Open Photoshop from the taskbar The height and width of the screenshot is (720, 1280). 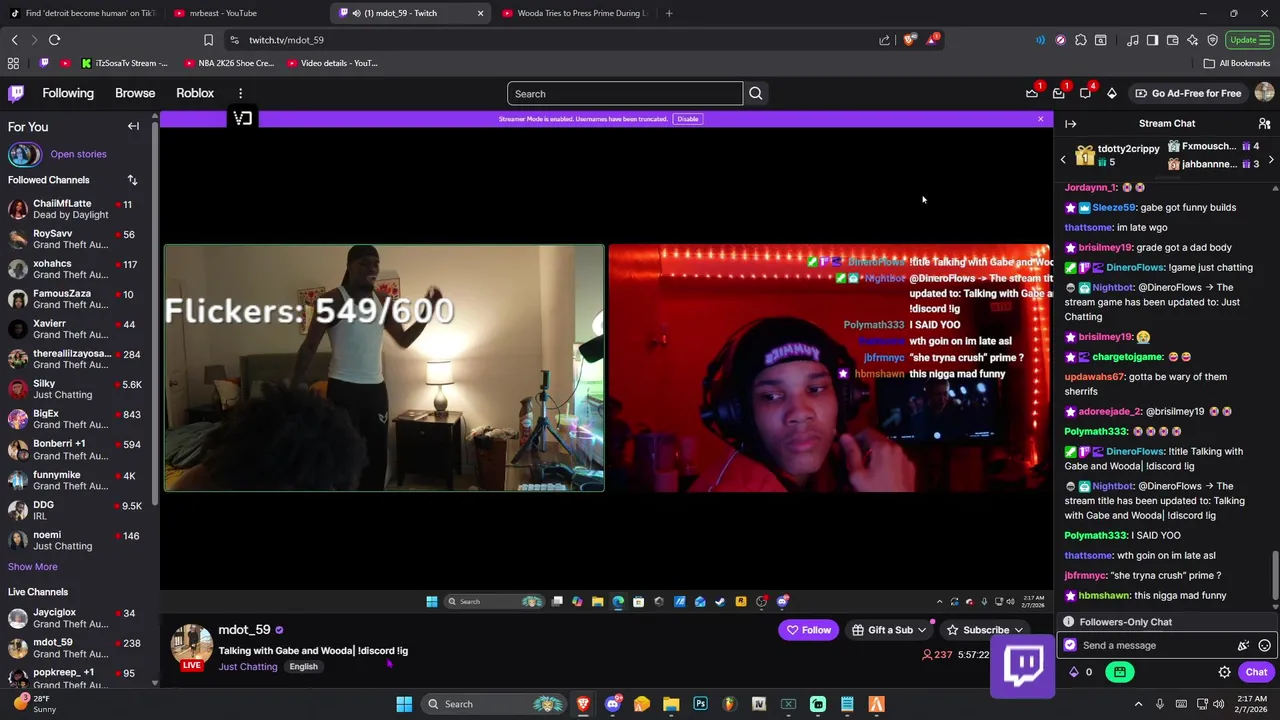tap(700, 704)
